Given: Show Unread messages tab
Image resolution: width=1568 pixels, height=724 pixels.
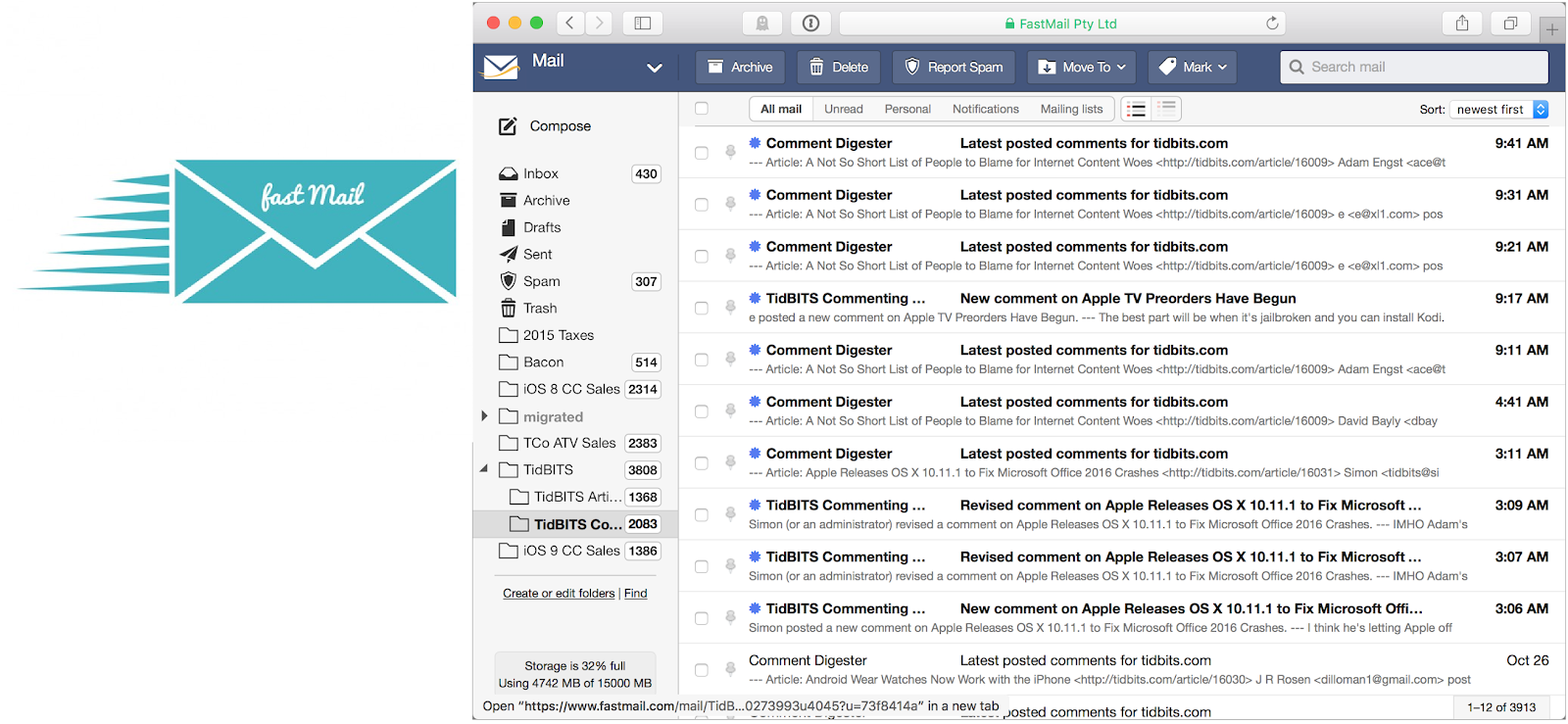Looking at the screenshot, I should point(844,109).
